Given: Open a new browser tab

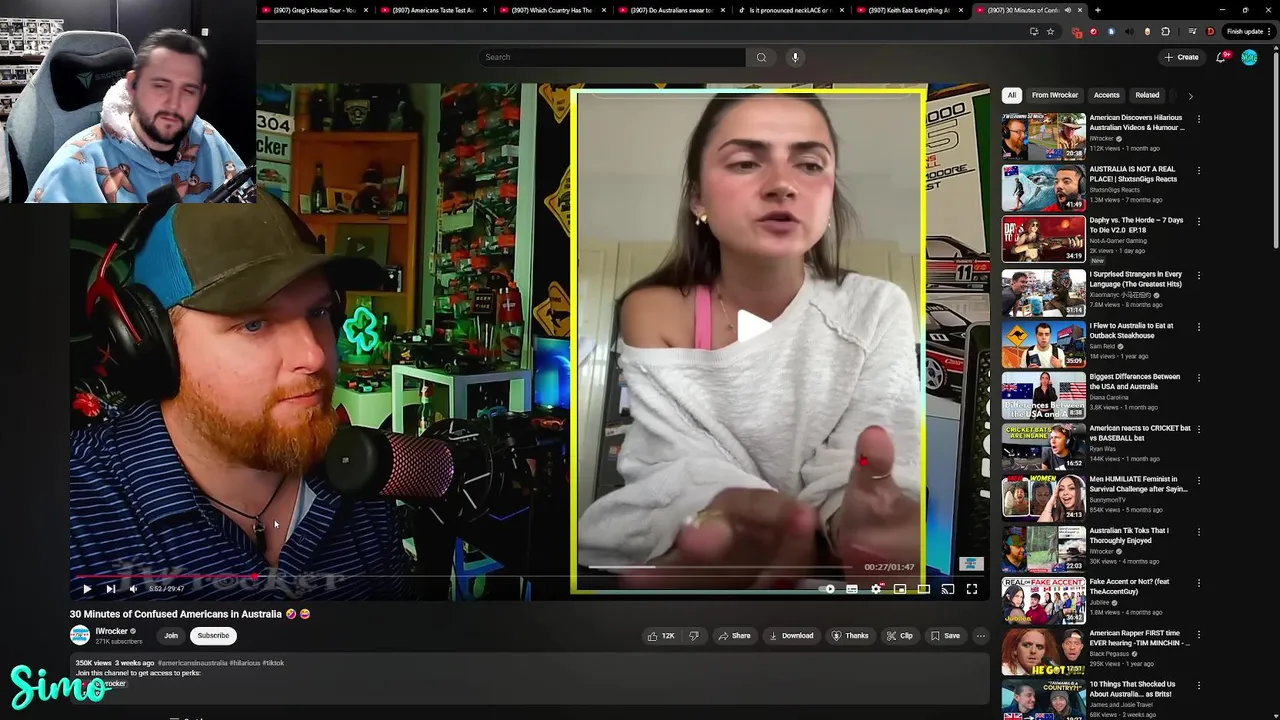Looking at the screenshot, I should 1098,10.
